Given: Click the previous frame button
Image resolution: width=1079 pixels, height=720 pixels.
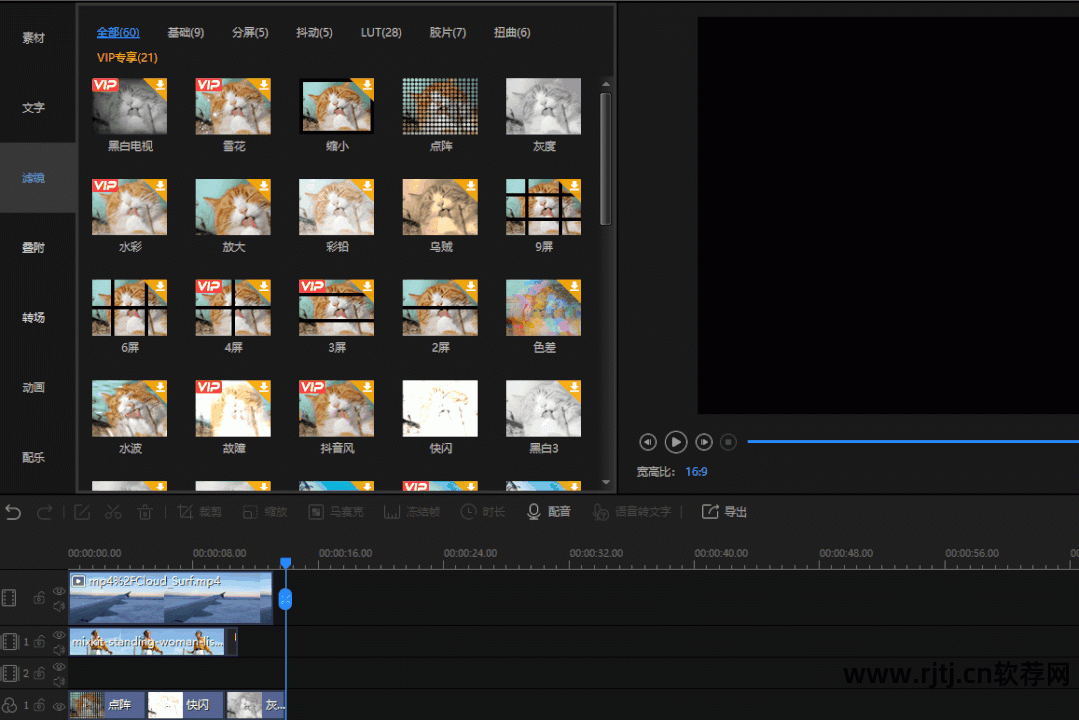Looking at the screenshot, I should (648, 441).
